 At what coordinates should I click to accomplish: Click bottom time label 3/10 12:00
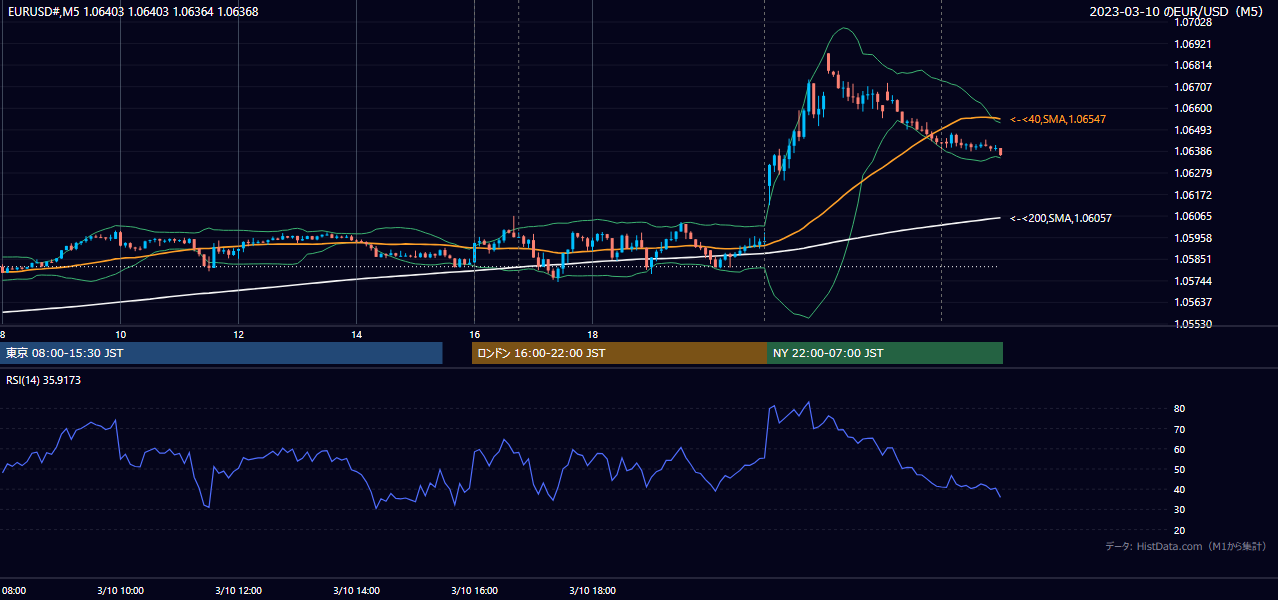[x=238, y=591]
